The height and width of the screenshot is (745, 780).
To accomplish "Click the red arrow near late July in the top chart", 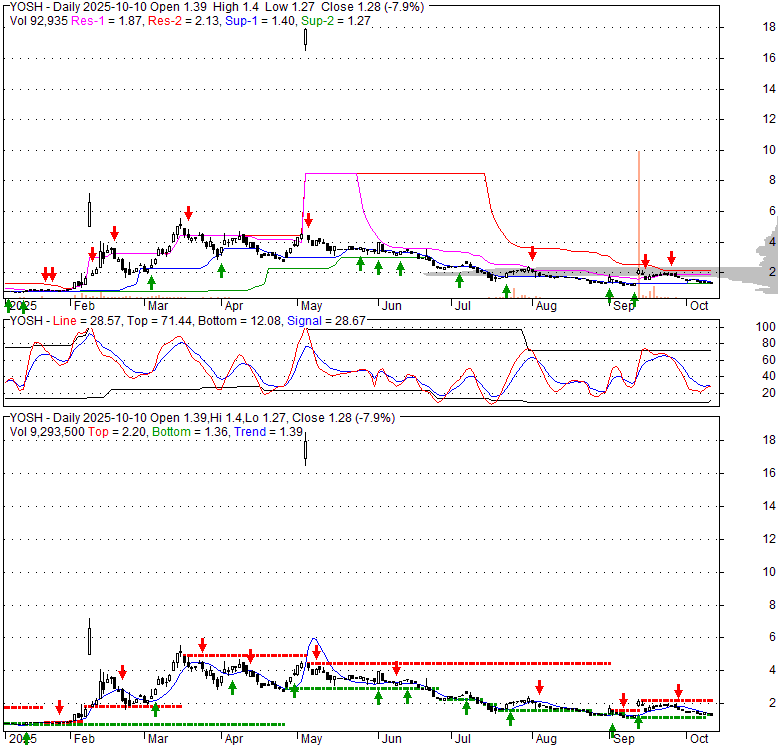I will pos(533,252).
